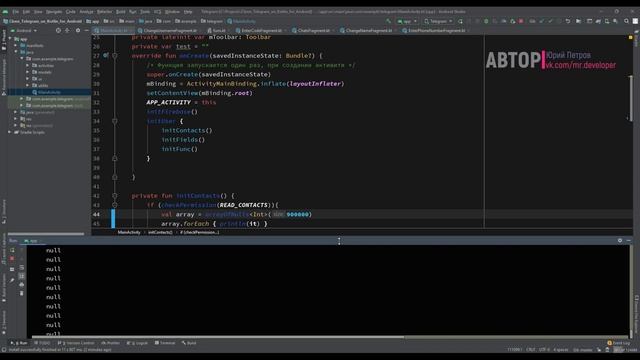The height and width of the screenshot is (360, 640).
Task: Expand the activities package
Action: tap(28, 65)
